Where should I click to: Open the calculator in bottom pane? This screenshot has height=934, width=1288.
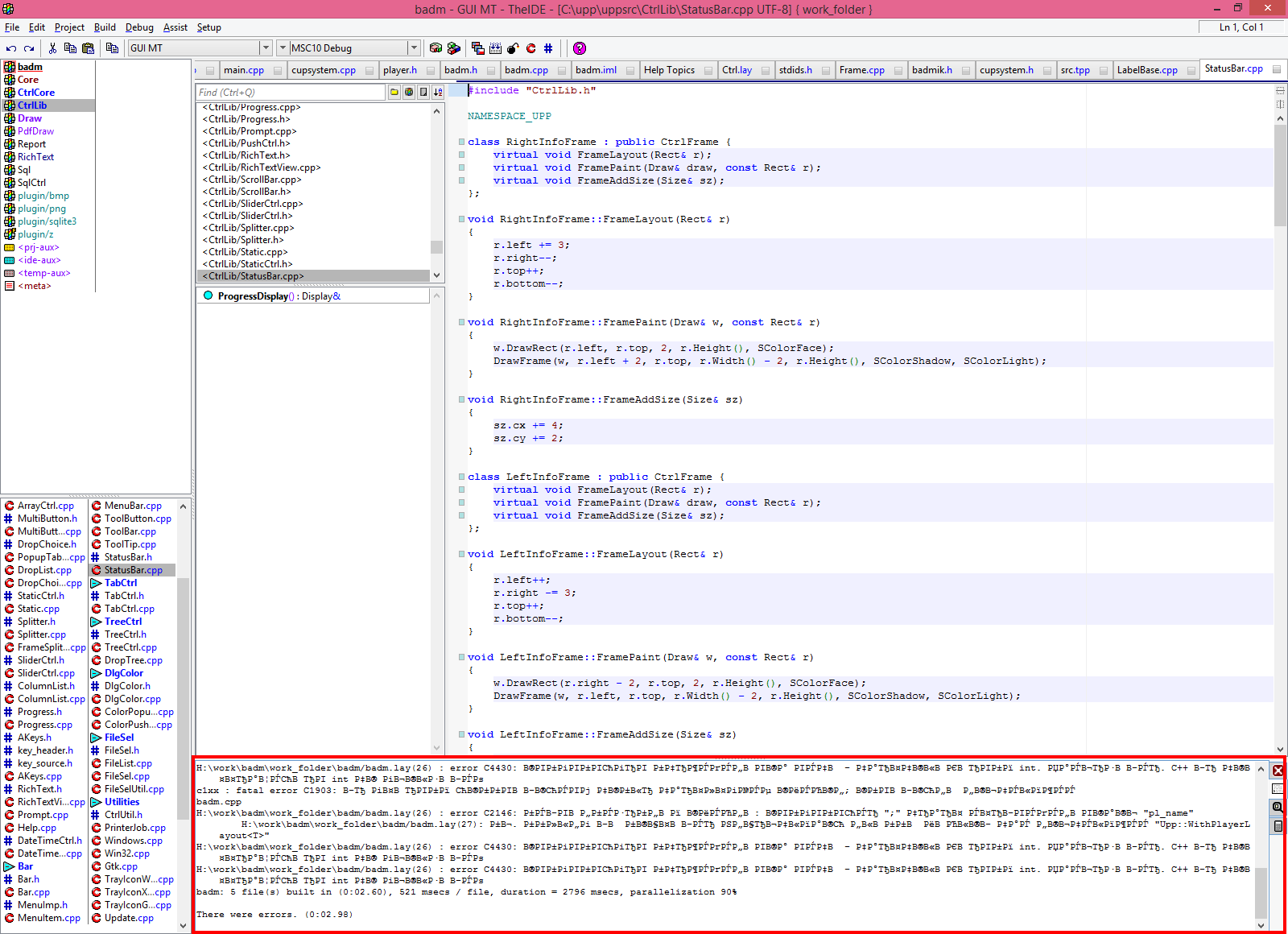1278,826
